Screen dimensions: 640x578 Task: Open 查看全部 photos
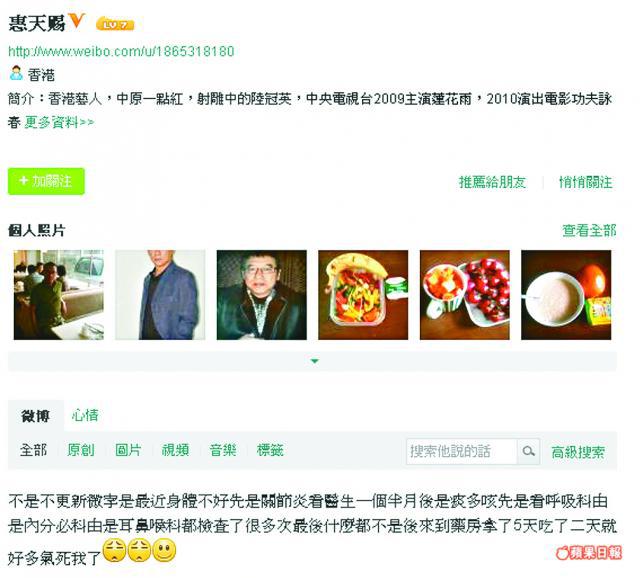[589, 231]
